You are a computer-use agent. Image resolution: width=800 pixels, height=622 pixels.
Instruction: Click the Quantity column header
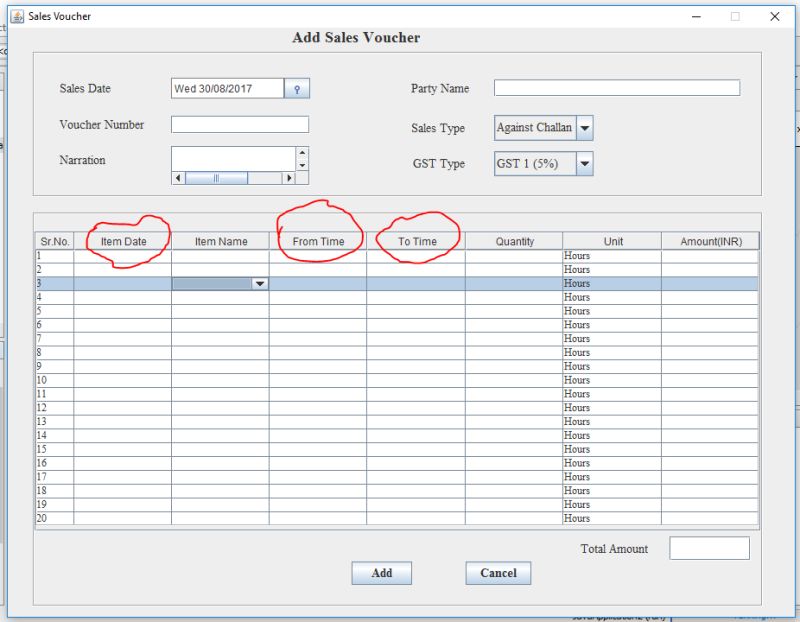pyautogui.click(x=514, y=241)
